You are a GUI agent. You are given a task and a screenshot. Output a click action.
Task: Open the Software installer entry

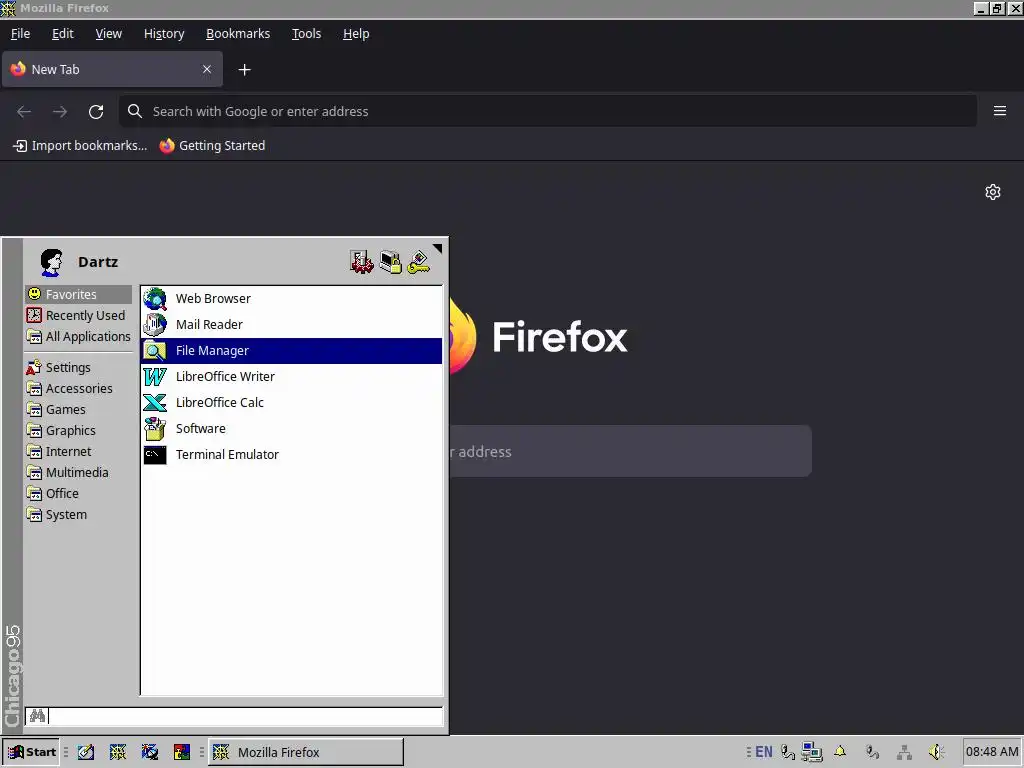292,429
